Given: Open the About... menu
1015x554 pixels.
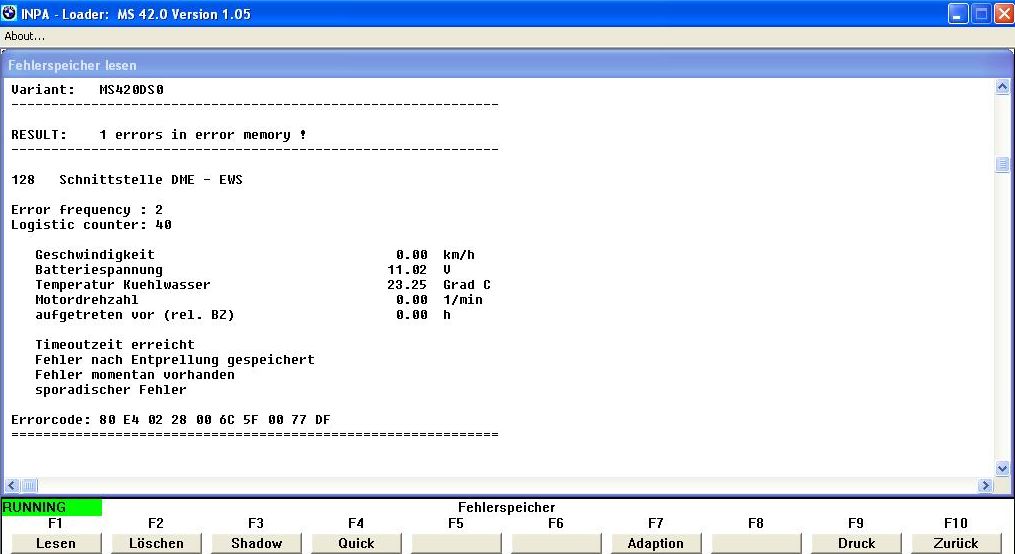Looking at the screenshot, I should coord(25,36).
